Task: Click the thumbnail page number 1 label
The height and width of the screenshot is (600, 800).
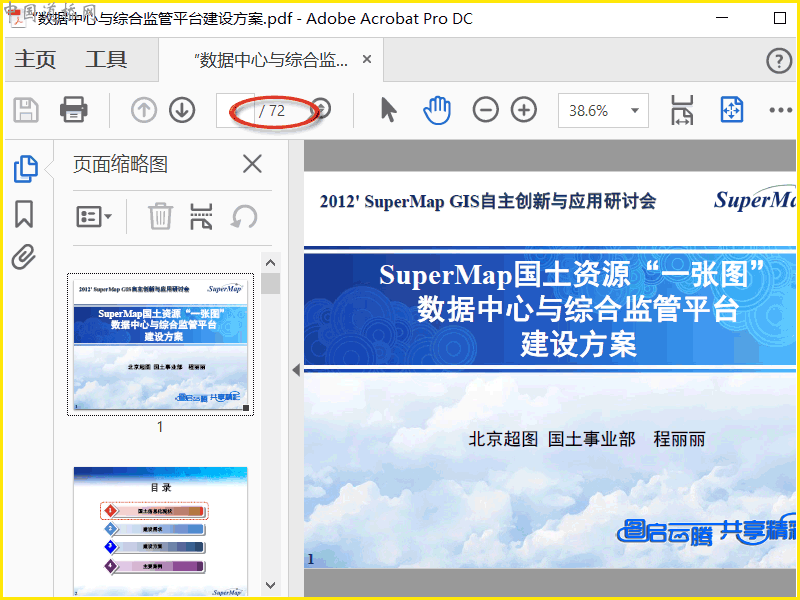Action: point(160,427)
